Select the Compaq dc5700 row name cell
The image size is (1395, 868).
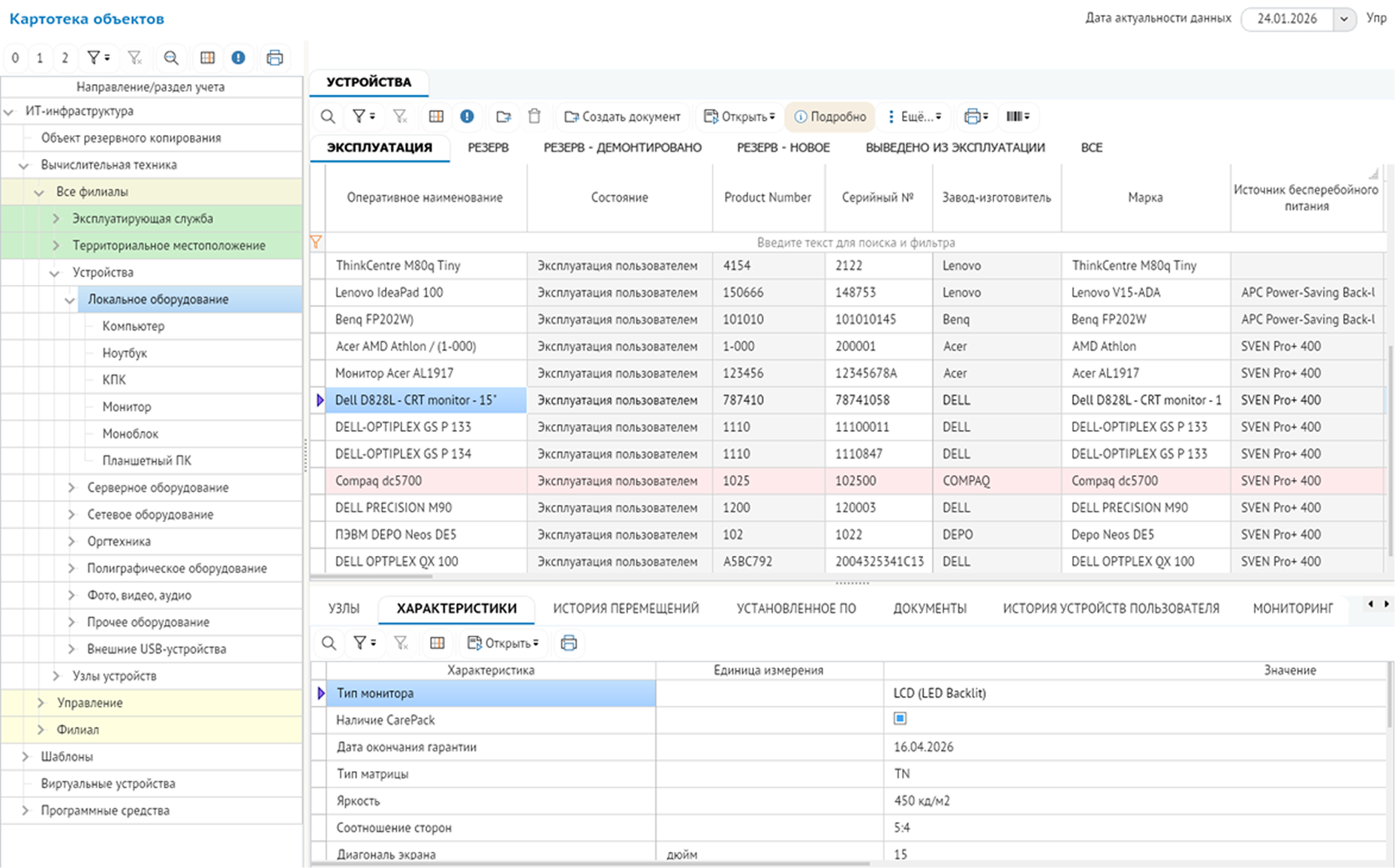point(426,481)
